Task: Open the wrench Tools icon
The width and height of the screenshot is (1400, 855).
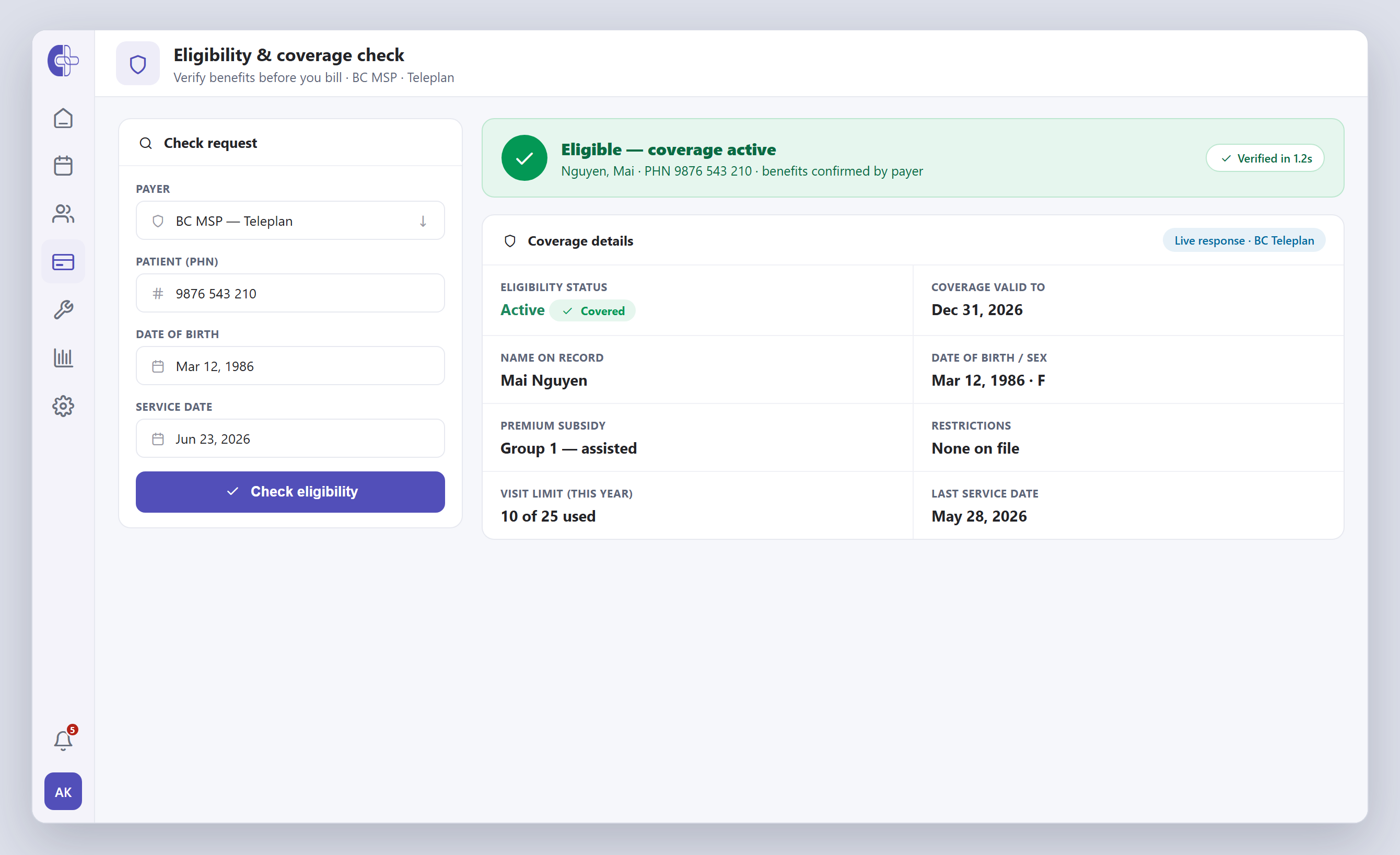Action: [63, 310]
